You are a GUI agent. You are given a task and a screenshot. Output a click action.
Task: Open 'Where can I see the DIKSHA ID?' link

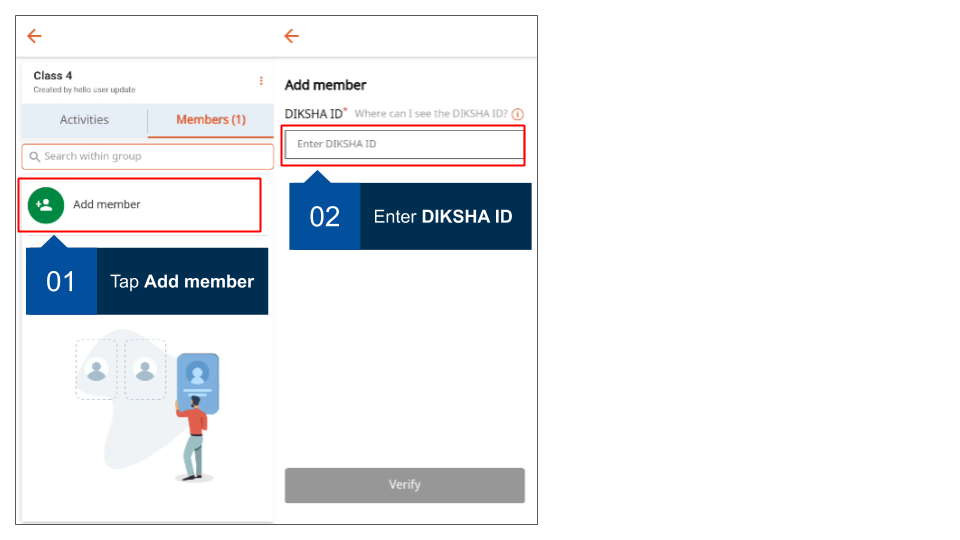432,114
